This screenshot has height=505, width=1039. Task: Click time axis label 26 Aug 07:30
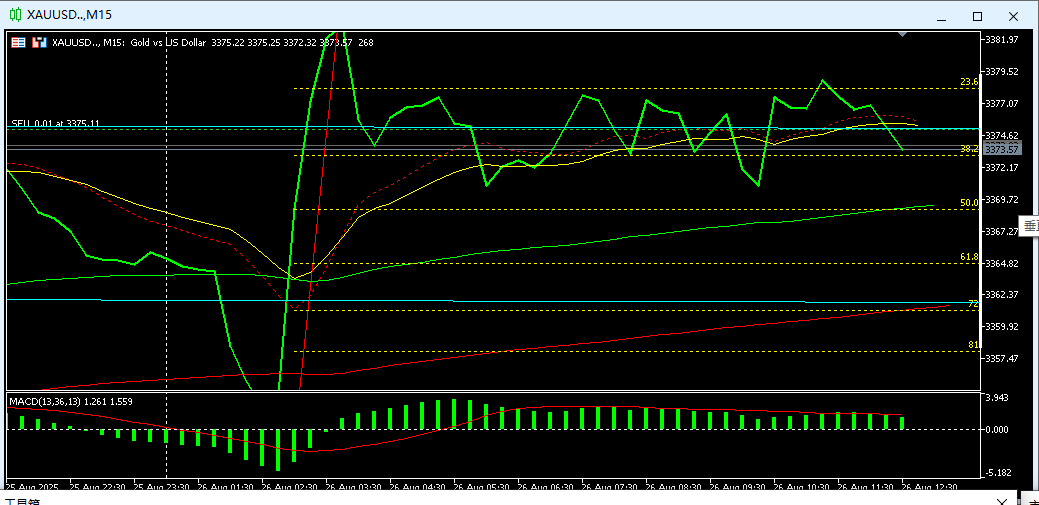pos(610,487)
